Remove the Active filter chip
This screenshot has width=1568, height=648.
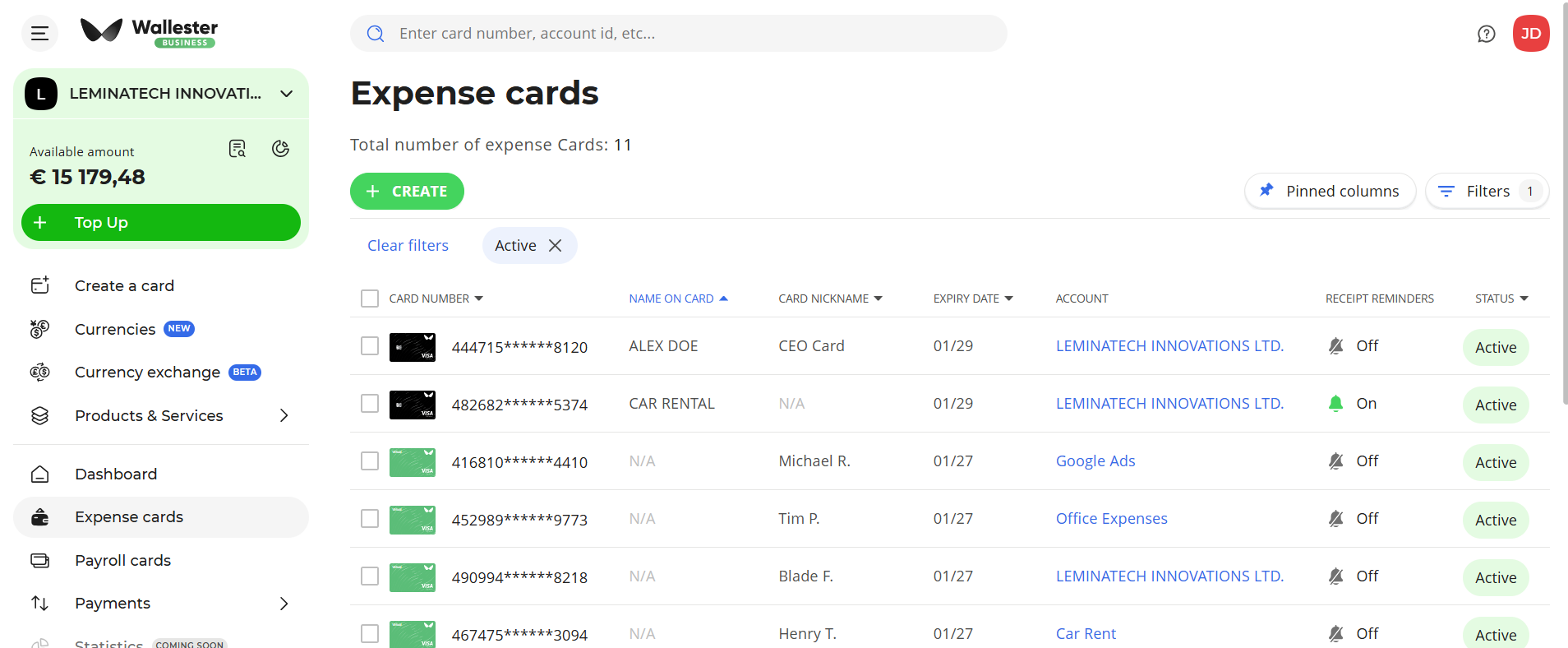coord(556,246)
